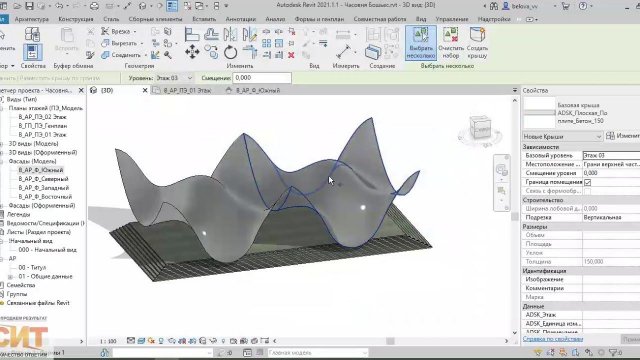Click the selection filter icon in status bar
The width and height of the screenshot is (640, 360).
pyautogui.click(x=614, y=352)
